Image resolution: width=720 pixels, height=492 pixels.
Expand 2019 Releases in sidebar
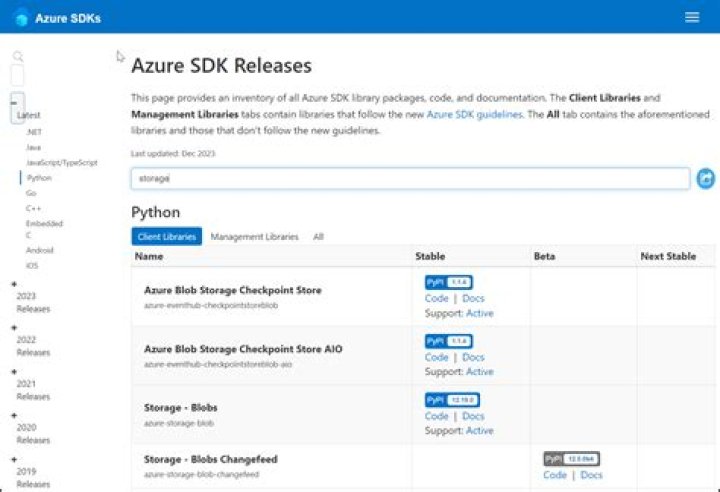pyautogui.click(x=14, y=459)
